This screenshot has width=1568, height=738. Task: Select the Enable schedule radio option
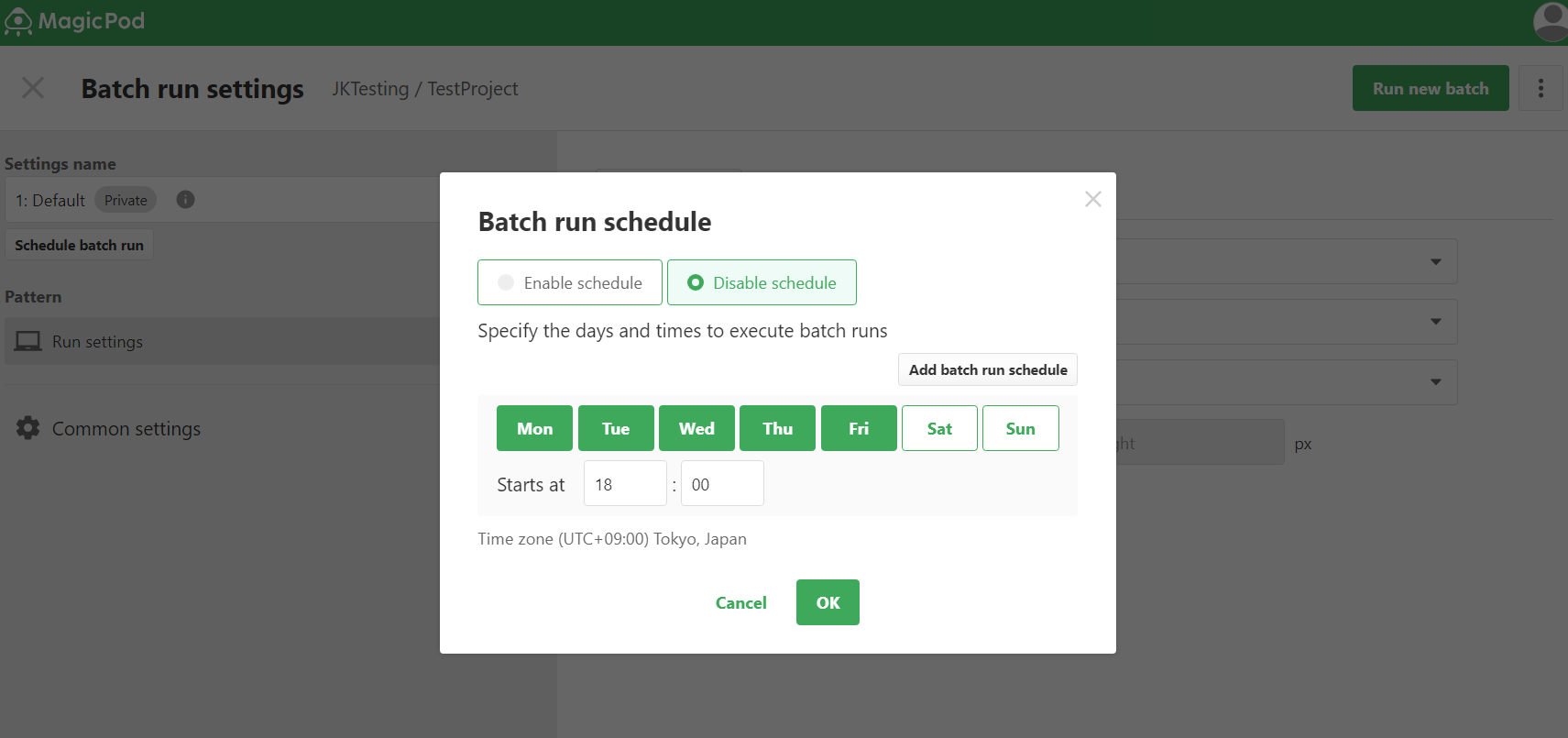pos(570,282)
